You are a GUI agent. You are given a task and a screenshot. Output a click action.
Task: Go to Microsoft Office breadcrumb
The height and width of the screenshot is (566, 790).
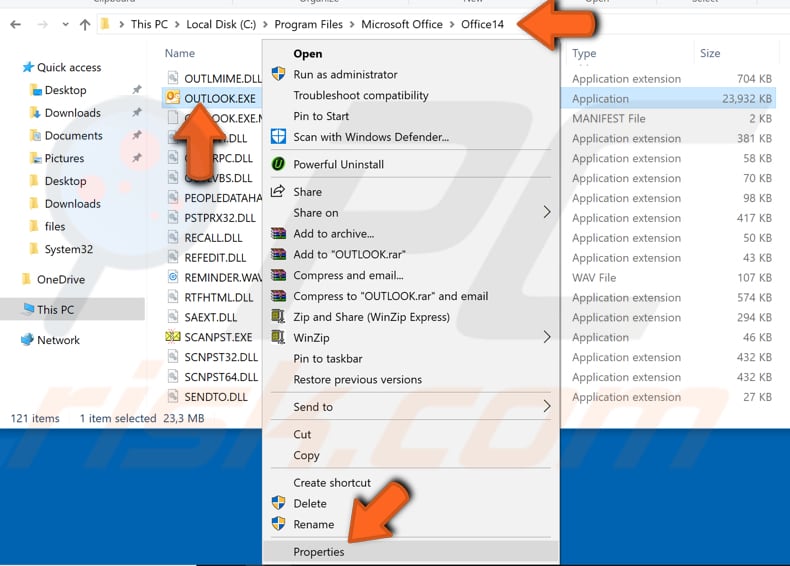[x=402, y=24]
